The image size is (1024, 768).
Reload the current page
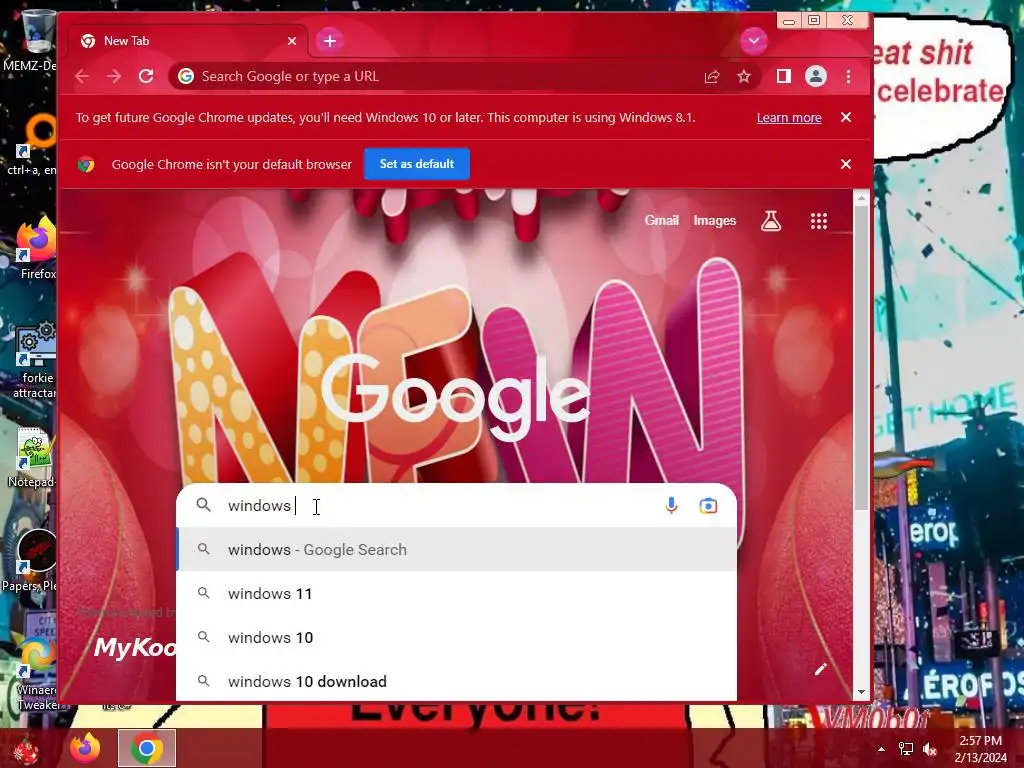146,76
